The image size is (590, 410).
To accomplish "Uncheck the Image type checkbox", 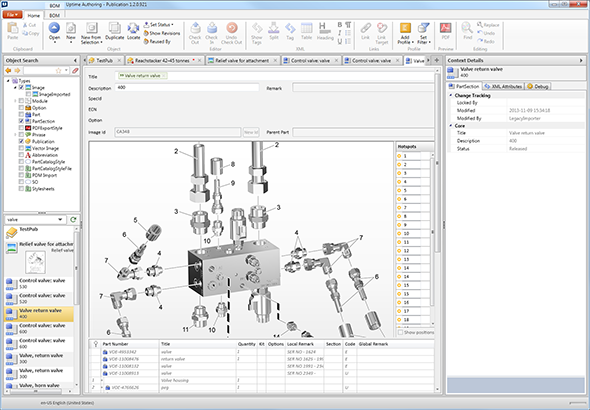I will (21, 87).
